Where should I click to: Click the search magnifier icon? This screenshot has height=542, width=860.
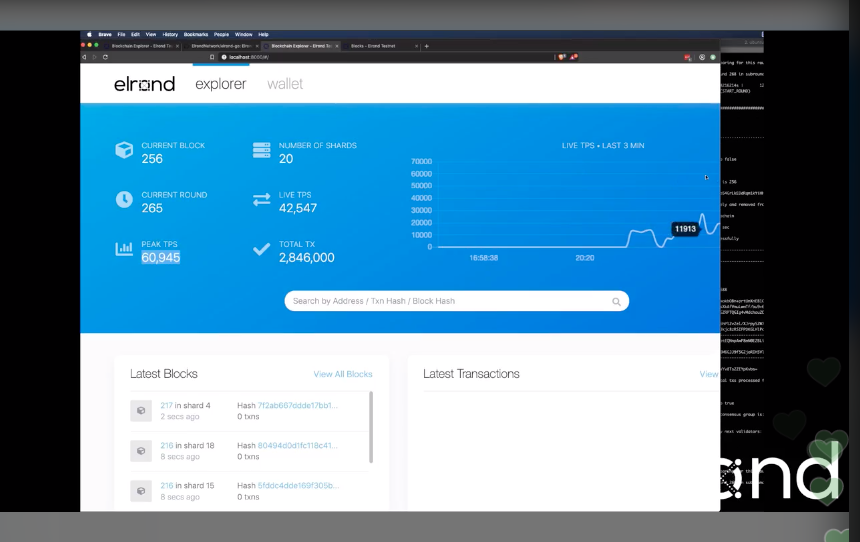point(616,302)
